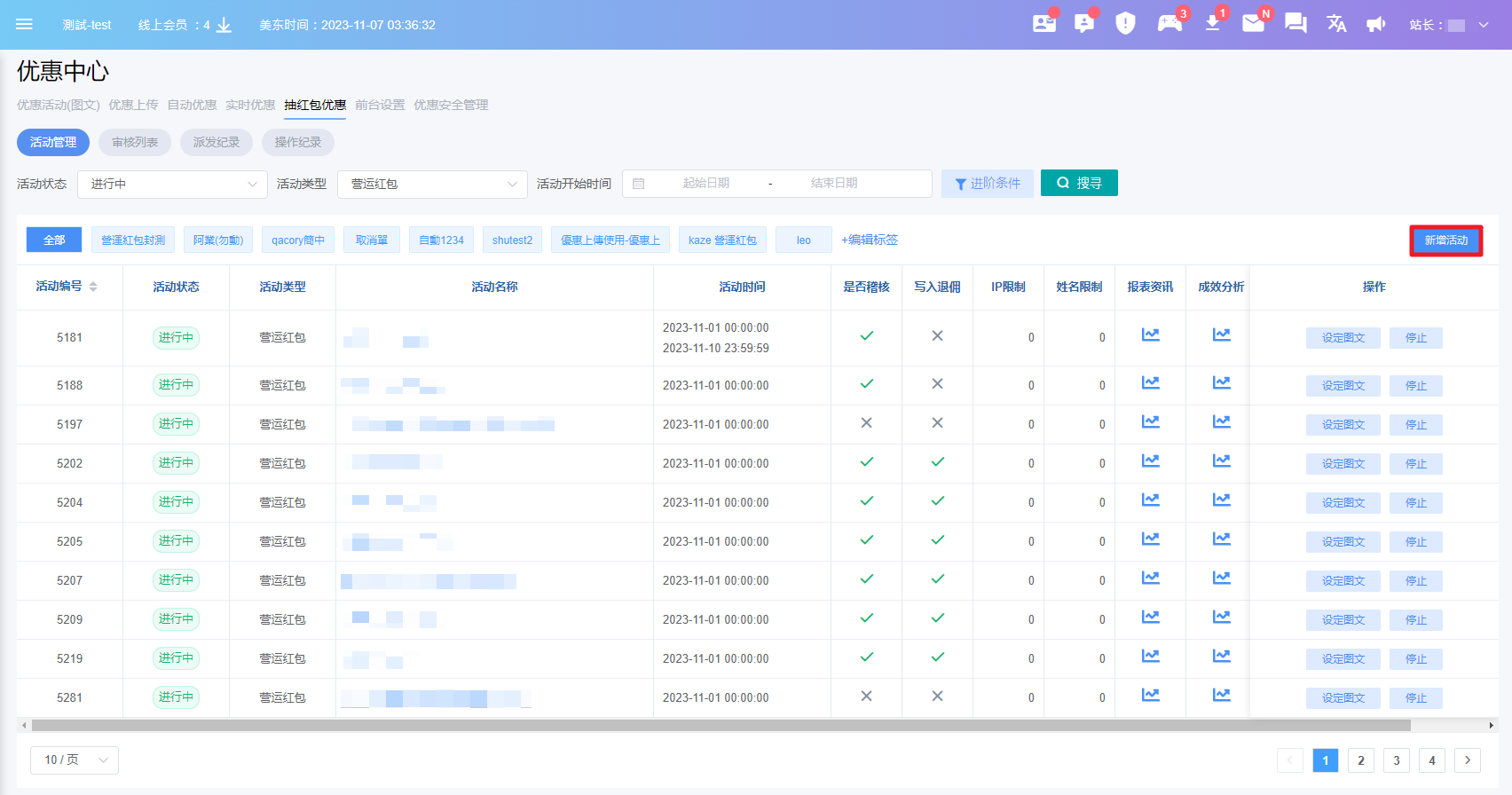The image size is (1512, 795).
Task: Click the 搜寻 search button
Action: coord(1079,184)
